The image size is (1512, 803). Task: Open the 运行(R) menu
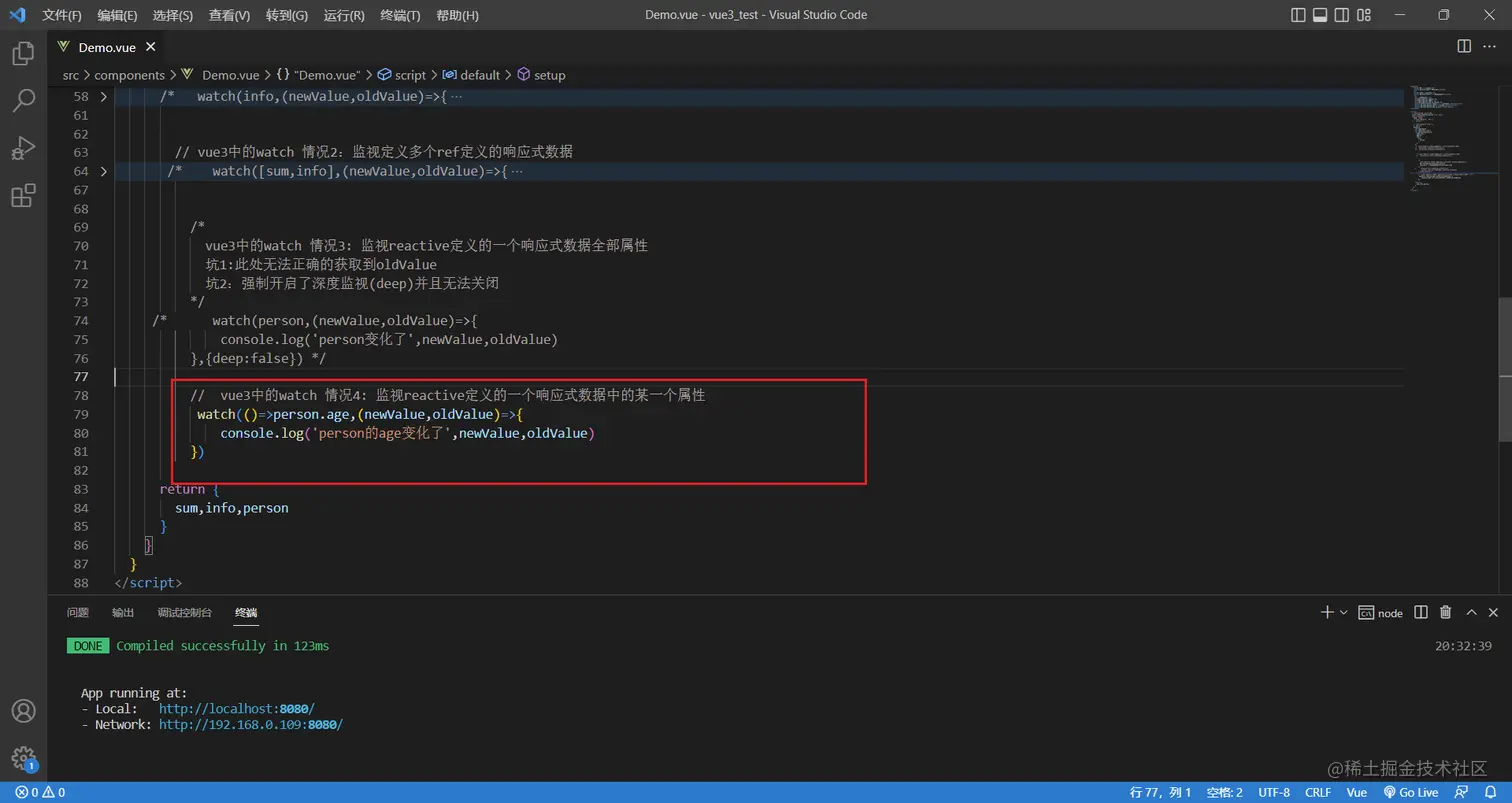click(x=345, y=15)
